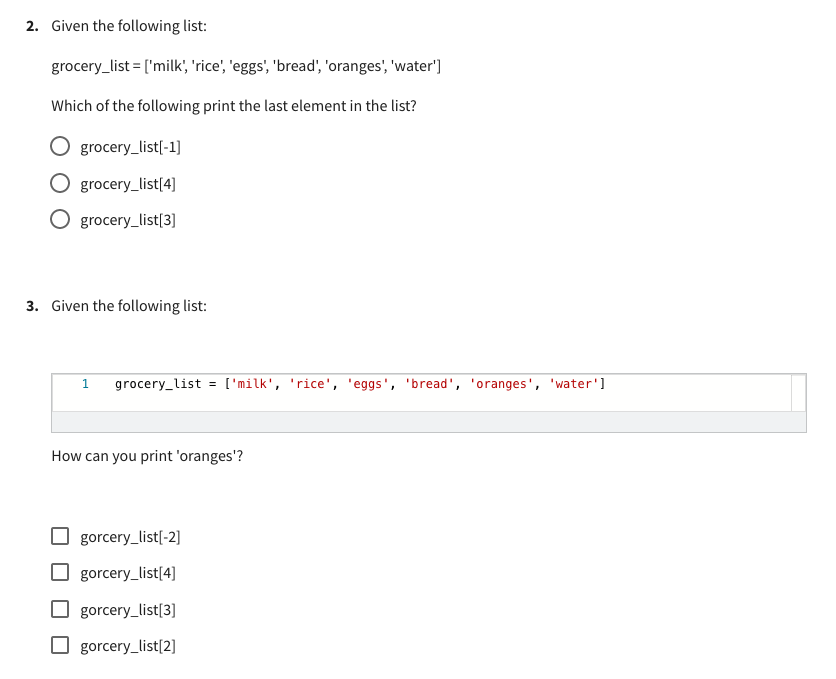Click the 'milk' string inside the code block

point(249,384)
